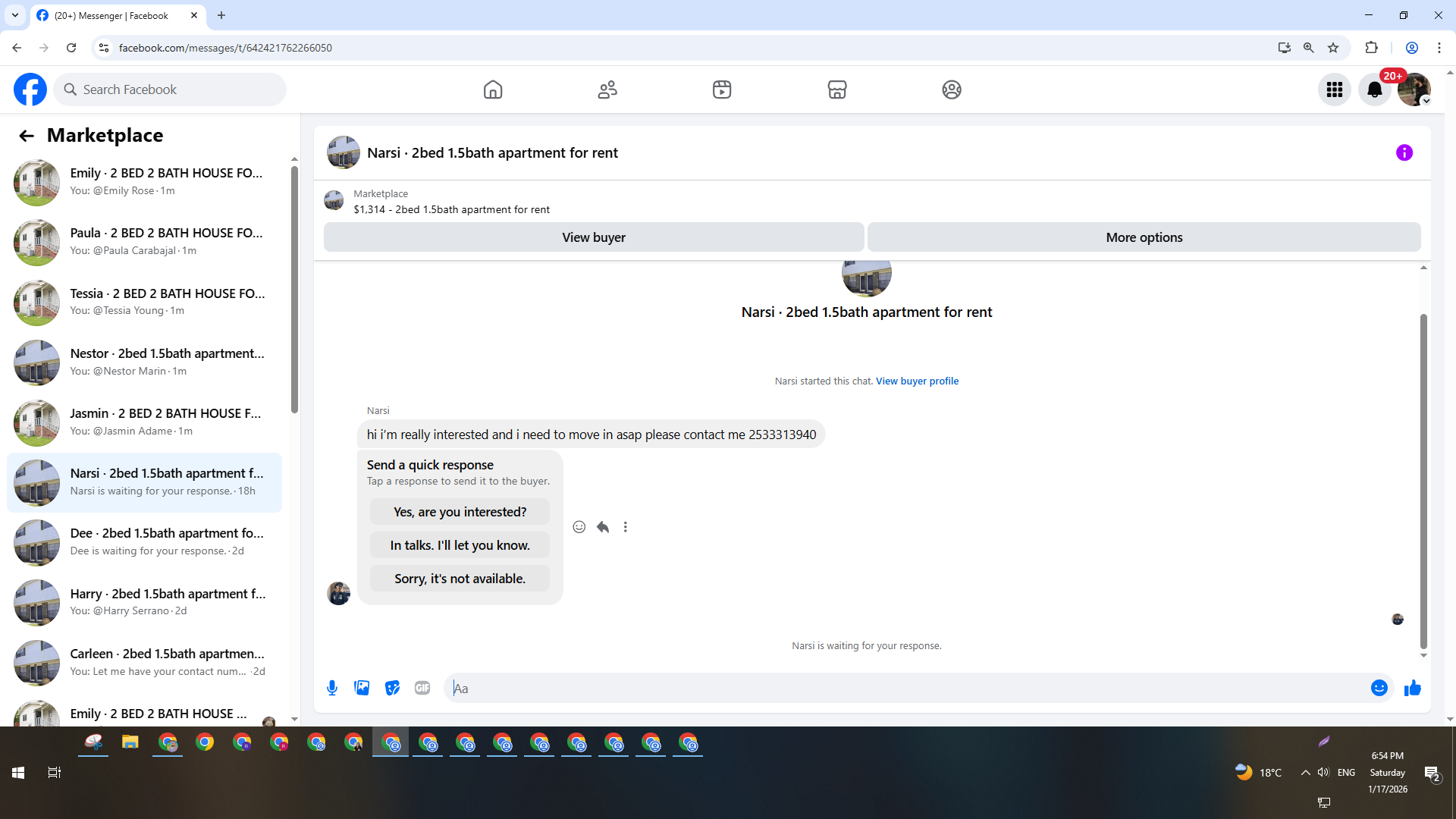The image size is (1456, 819).
Task: Click the conversation list scrollbar
Action: tap(294, 288)
